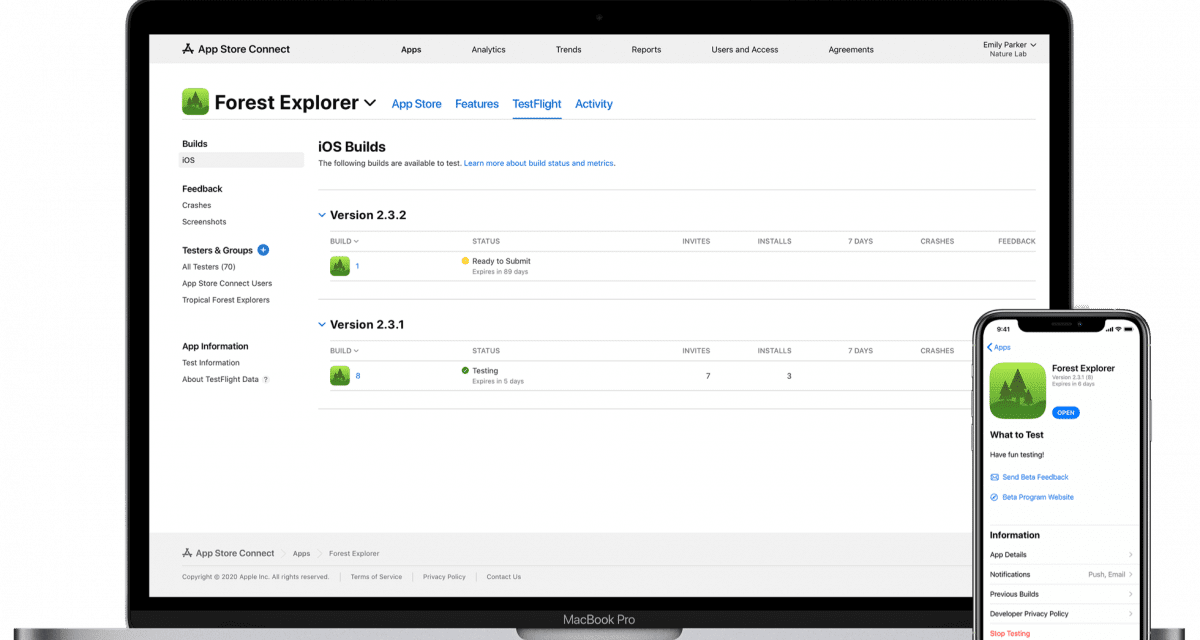Open Contact Us footer link
Screen dimensions: 1200x640
point(504,577)
